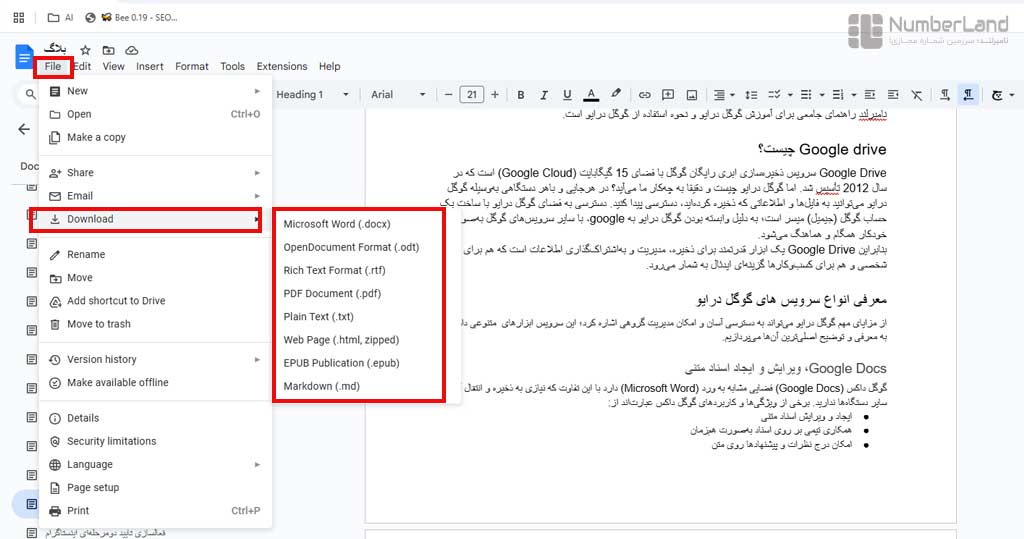Image resolution: width=1024 pixels, height=539 pixels.
Task: Open the text color picker
Action: click(x=590, y=95)
